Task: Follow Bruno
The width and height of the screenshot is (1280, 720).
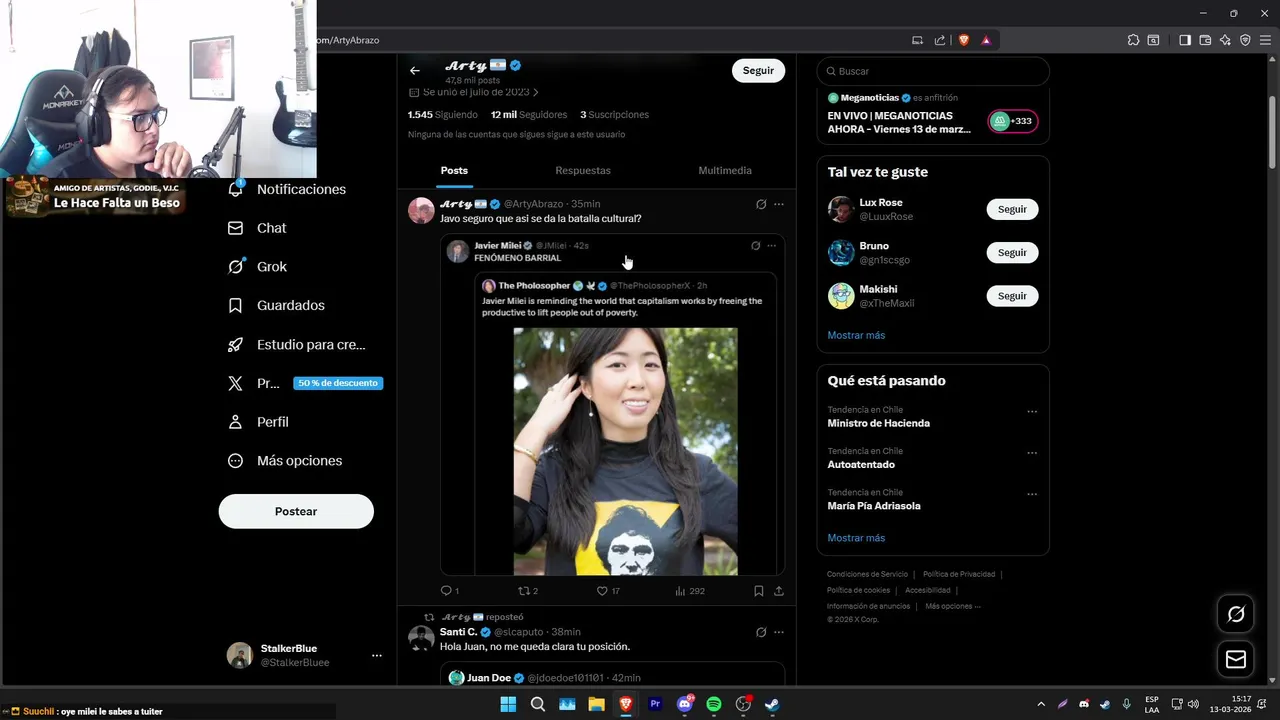Action: (x=1012, y=253)
